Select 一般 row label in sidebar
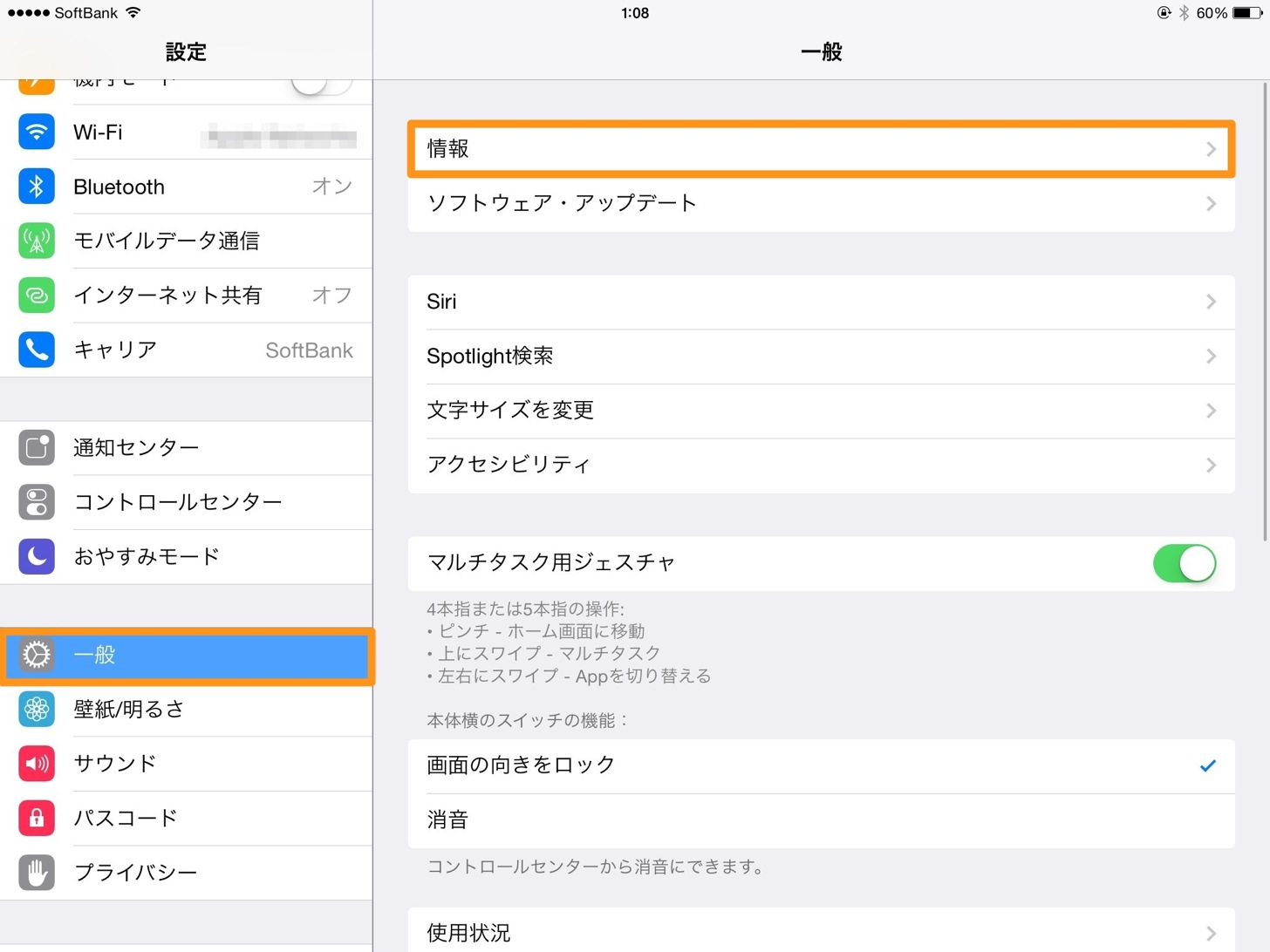The height and width of the screenshot is (952, 1270). pos(94,655)
